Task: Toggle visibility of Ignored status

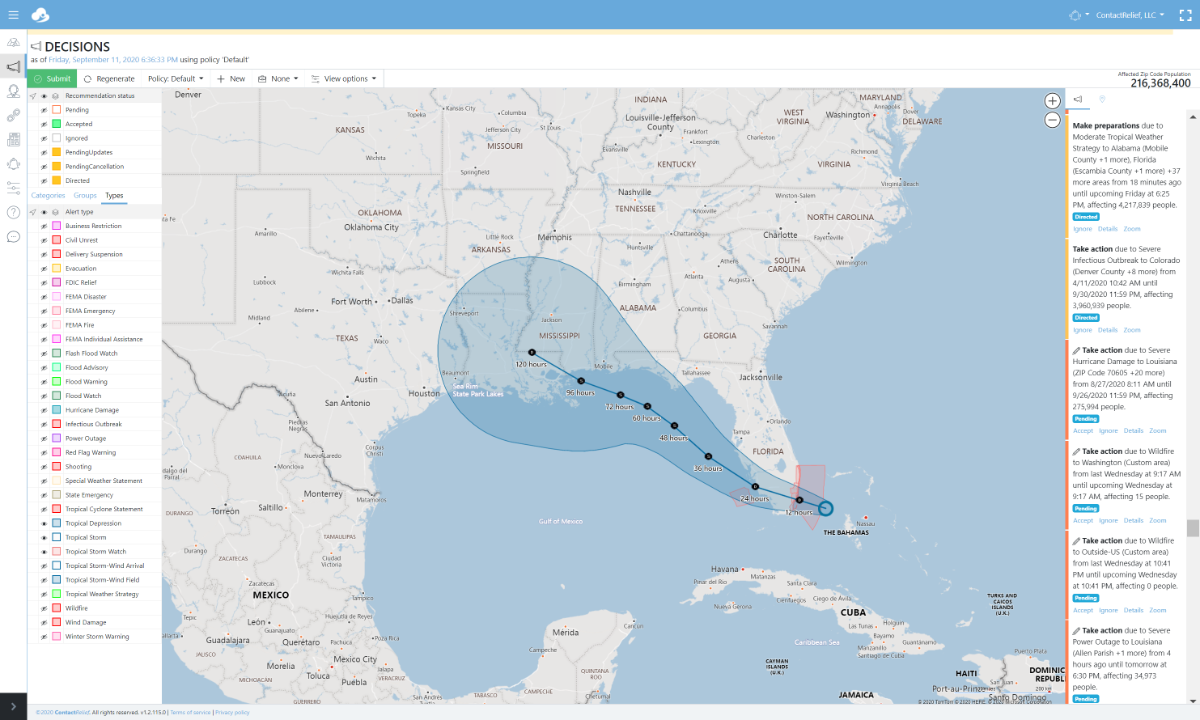Action: 43,138
